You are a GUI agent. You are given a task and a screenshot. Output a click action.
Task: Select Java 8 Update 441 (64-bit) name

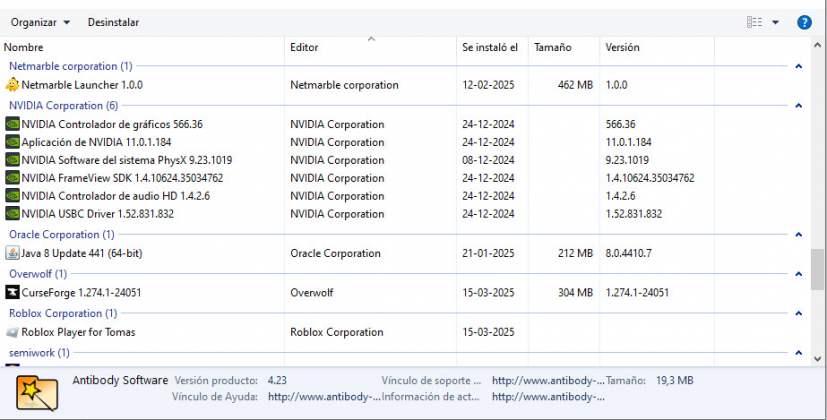tap(82, 253)
